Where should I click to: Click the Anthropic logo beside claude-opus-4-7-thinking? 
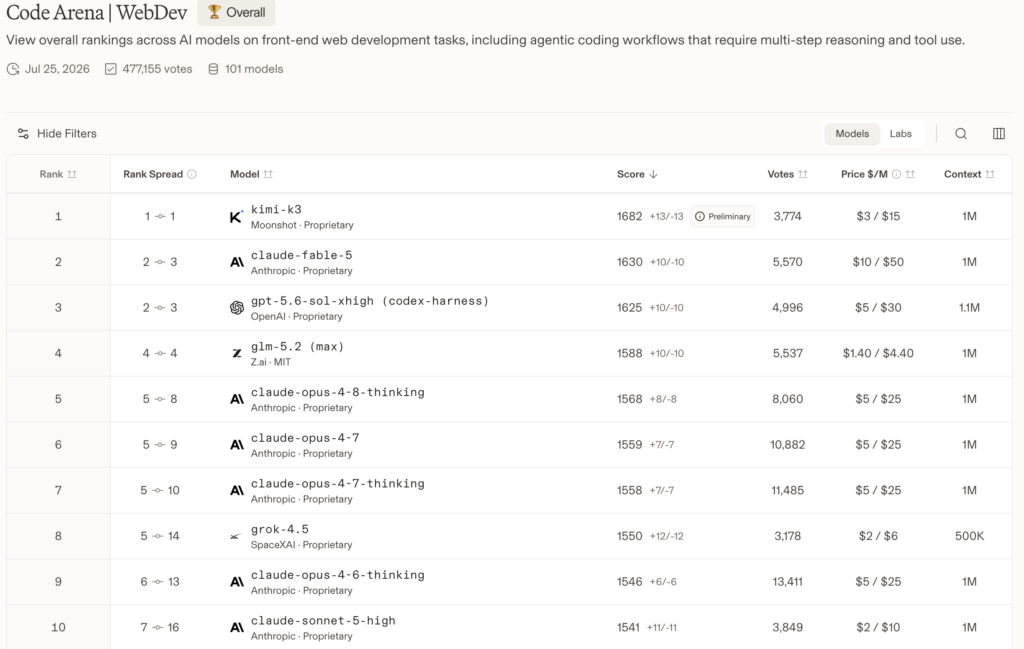[236, 490]
